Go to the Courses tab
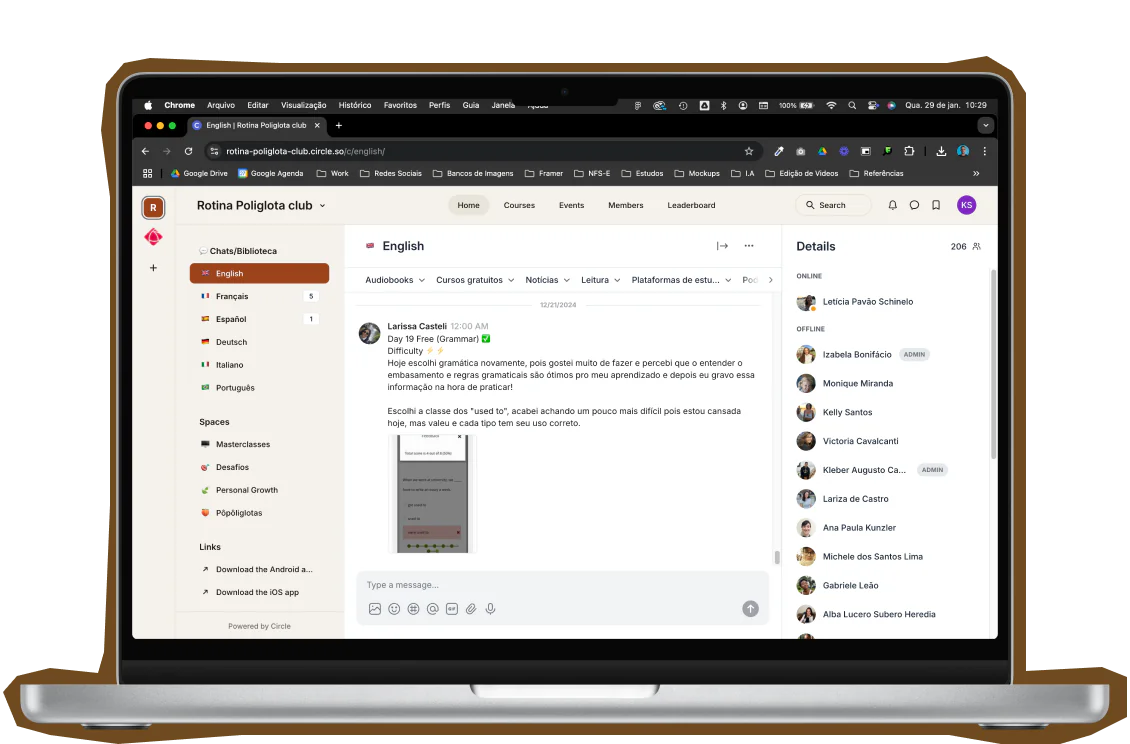Image resolution: width=1130 pixels, height=744 pixels. coord(519,205)
